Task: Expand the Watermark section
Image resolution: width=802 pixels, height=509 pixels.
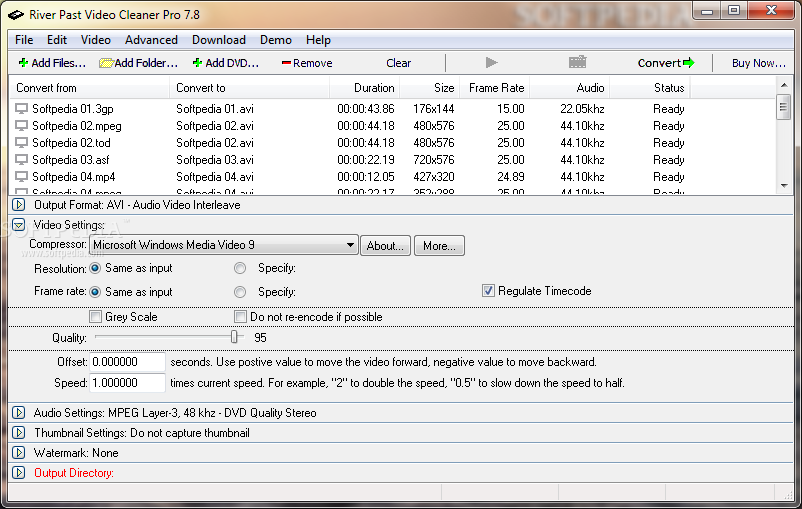Action: coord(19,453)
